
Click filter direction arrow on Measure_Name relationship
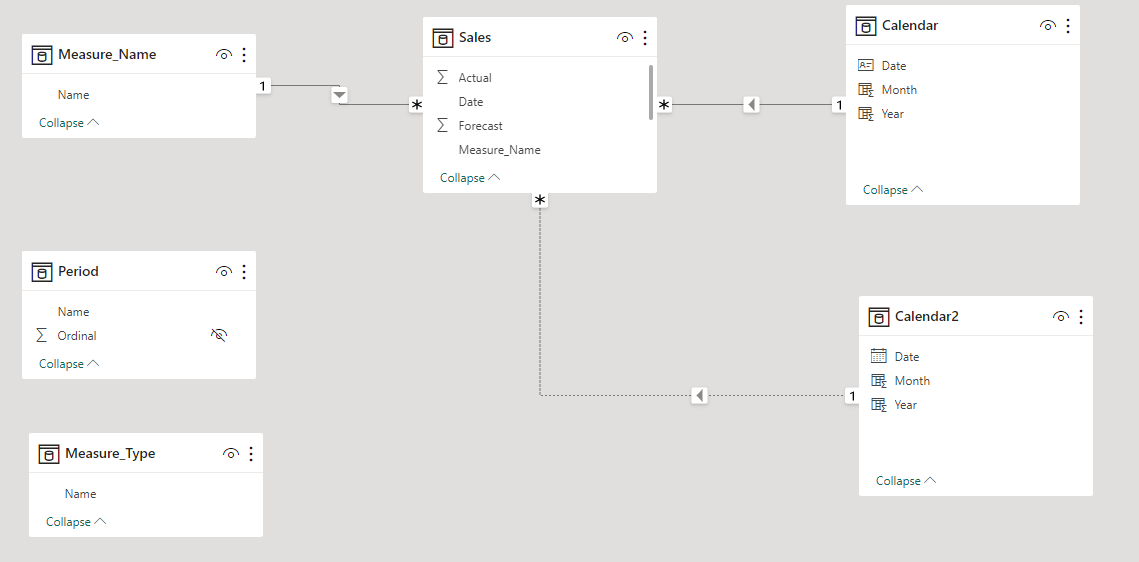pyautogui.click(x=339, y=94)
